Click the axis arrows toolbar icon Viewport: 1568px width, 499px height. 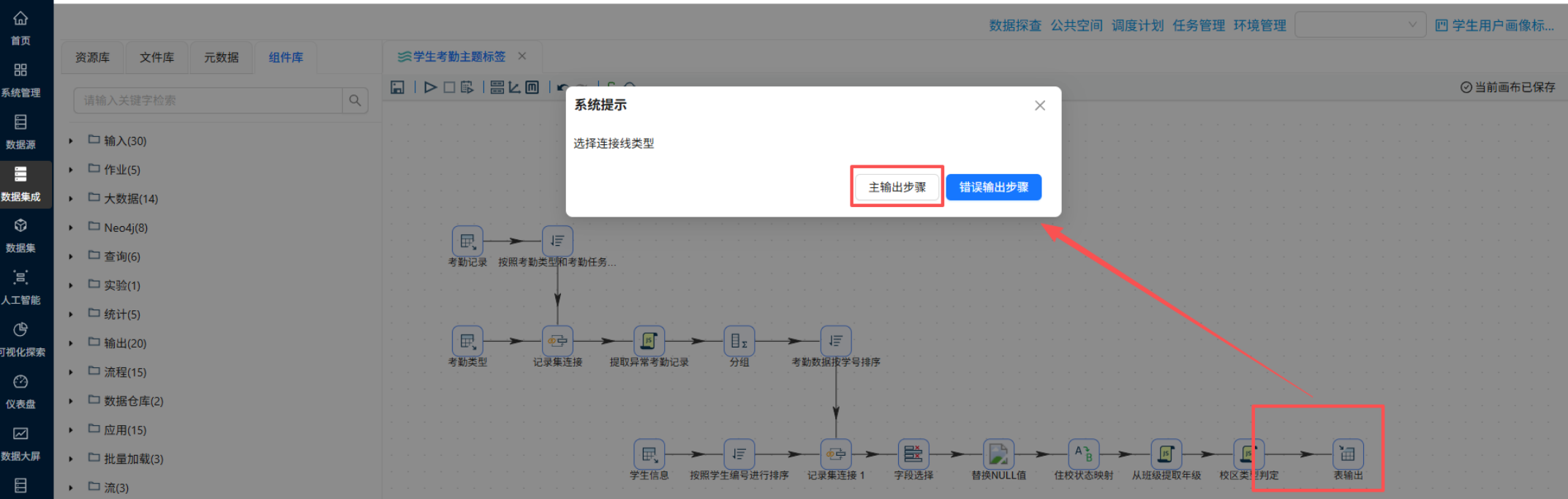click(x=515, y=88)
